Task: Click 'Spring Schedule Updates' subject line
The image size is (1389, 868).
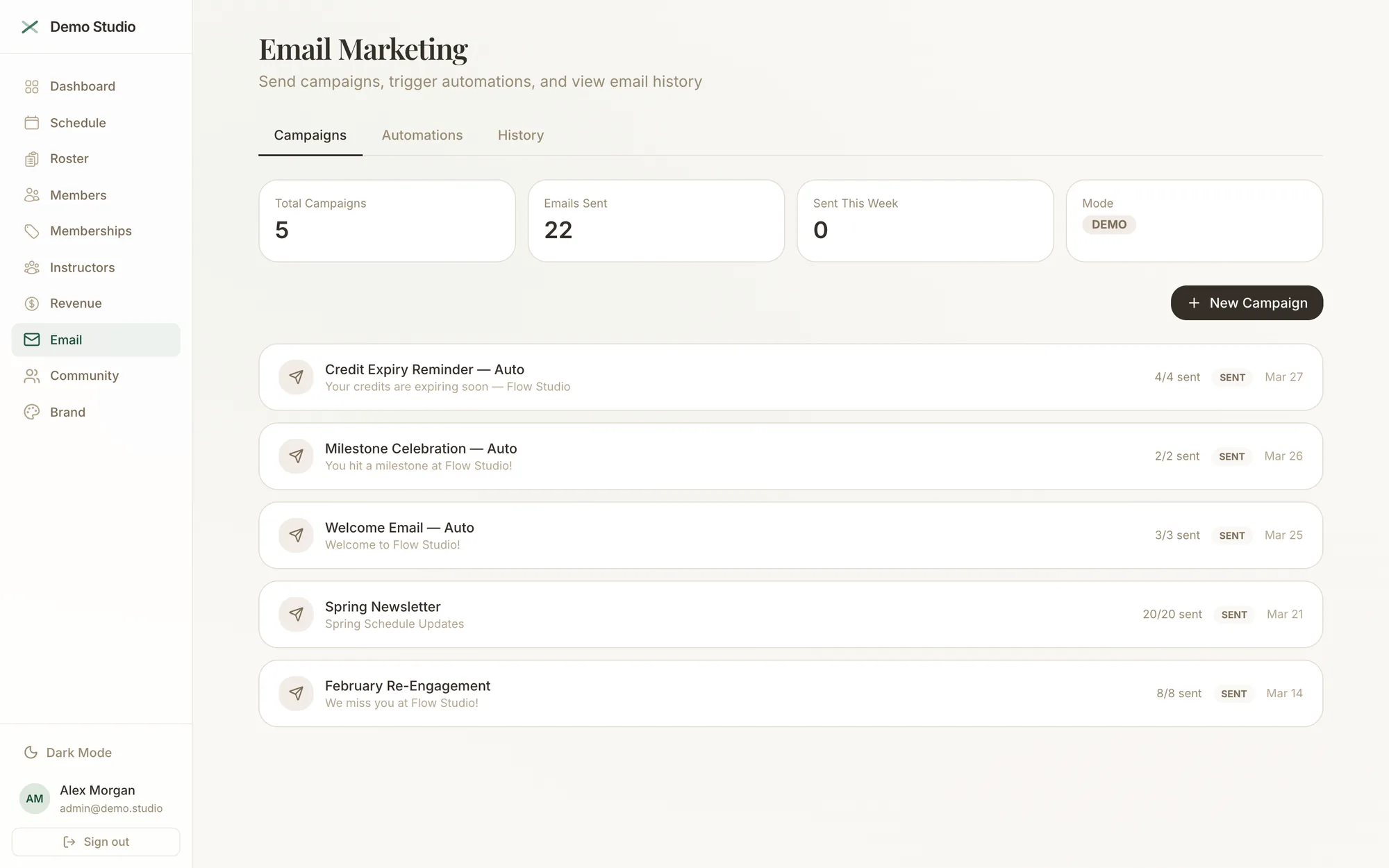Action: [x=394, y=624]
